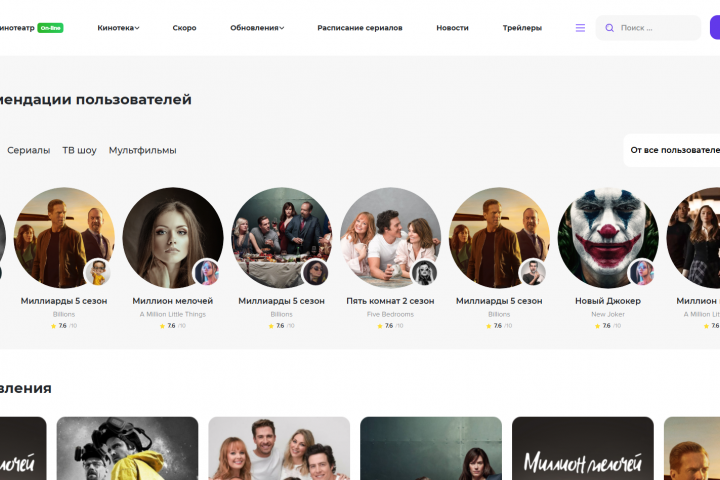Go to the Скоро section
The width and height of the screenshot is (720, 480).
[x=184, y=28]
